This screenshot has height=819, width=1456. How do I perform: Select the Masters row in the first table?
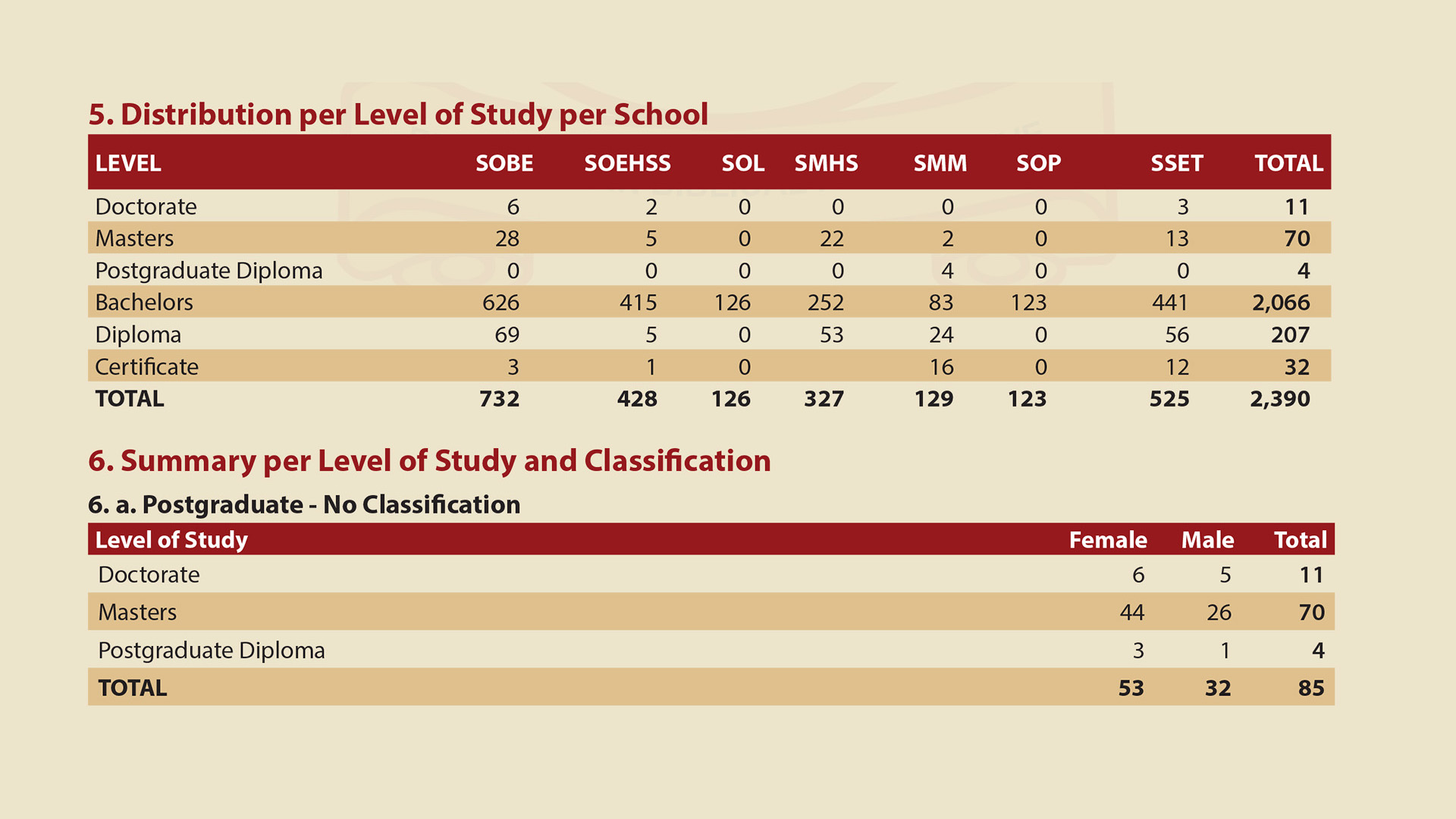134,238
